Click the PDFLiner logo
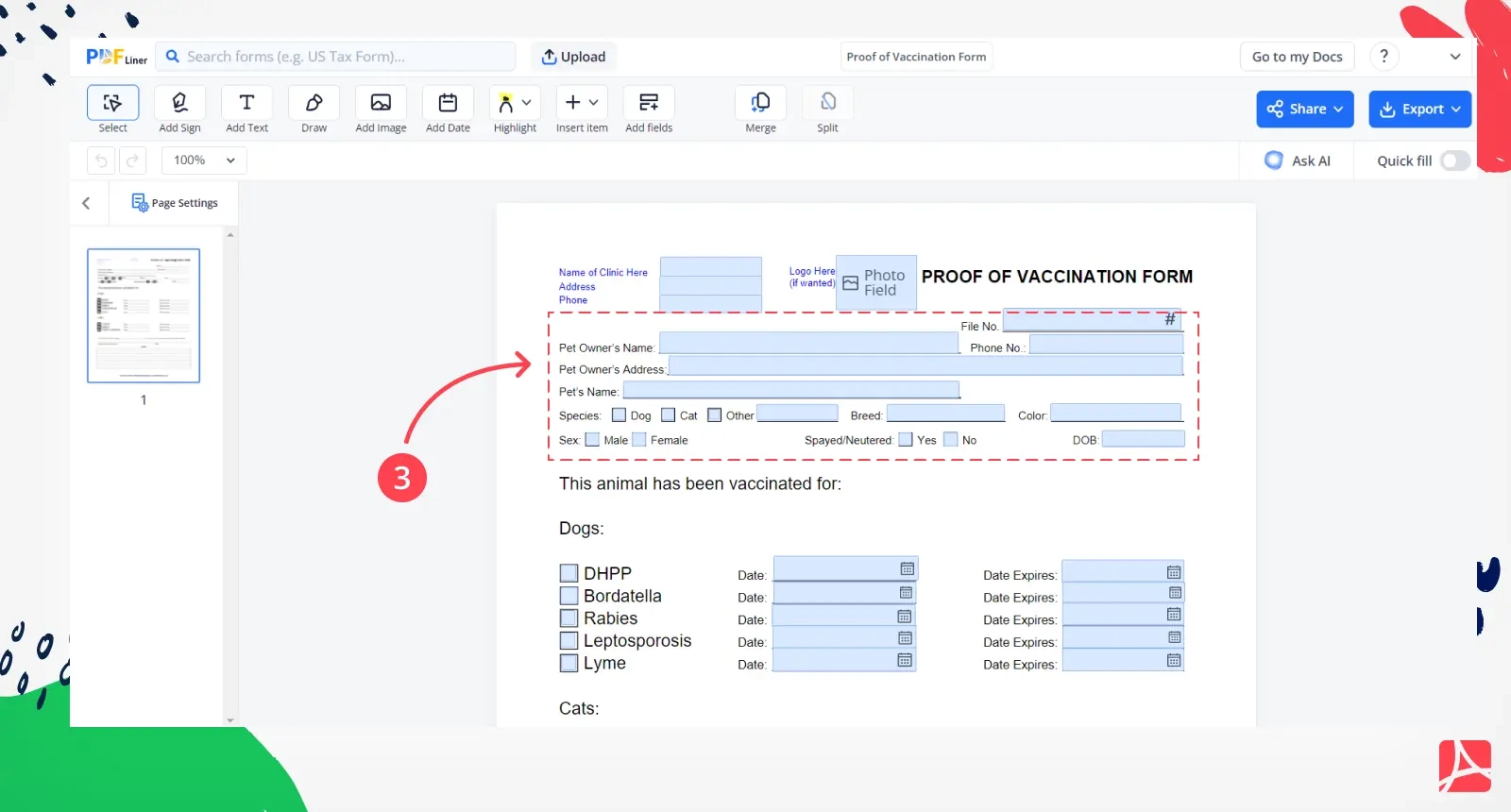This screenshot has width=1511, height=812. 116,57
